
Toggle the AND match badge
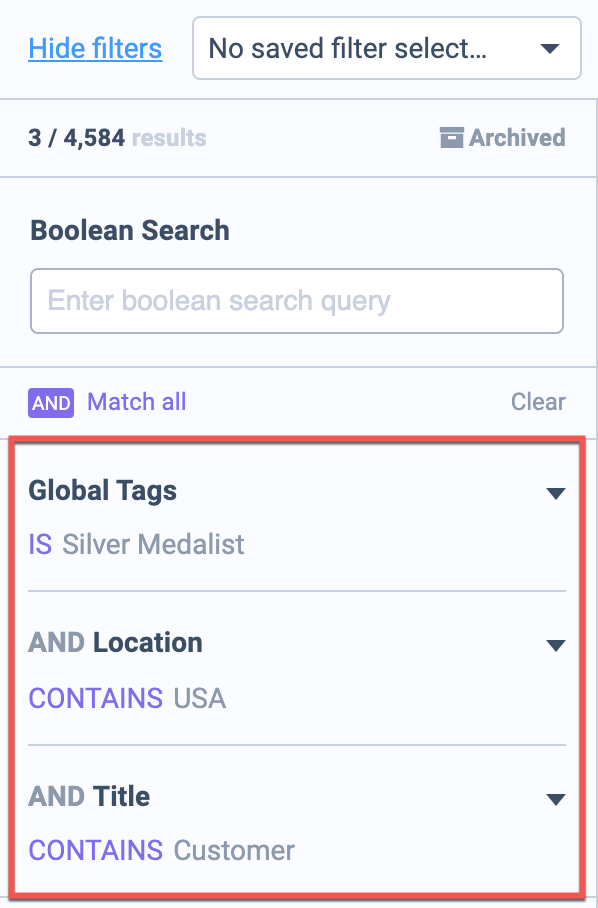[x=51, y=402]
